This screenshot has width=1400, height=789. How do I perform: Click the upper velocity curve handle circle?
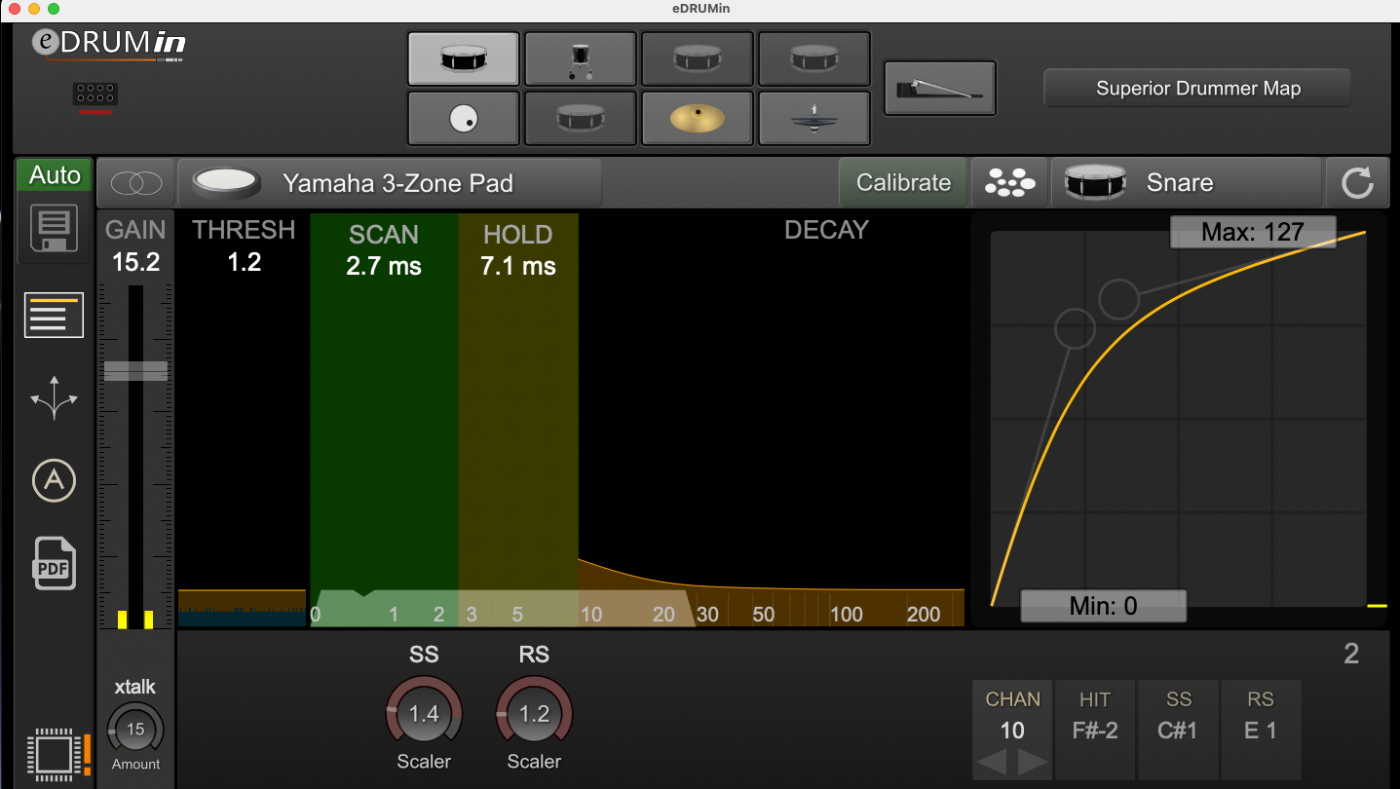[x=1119, y=298]
